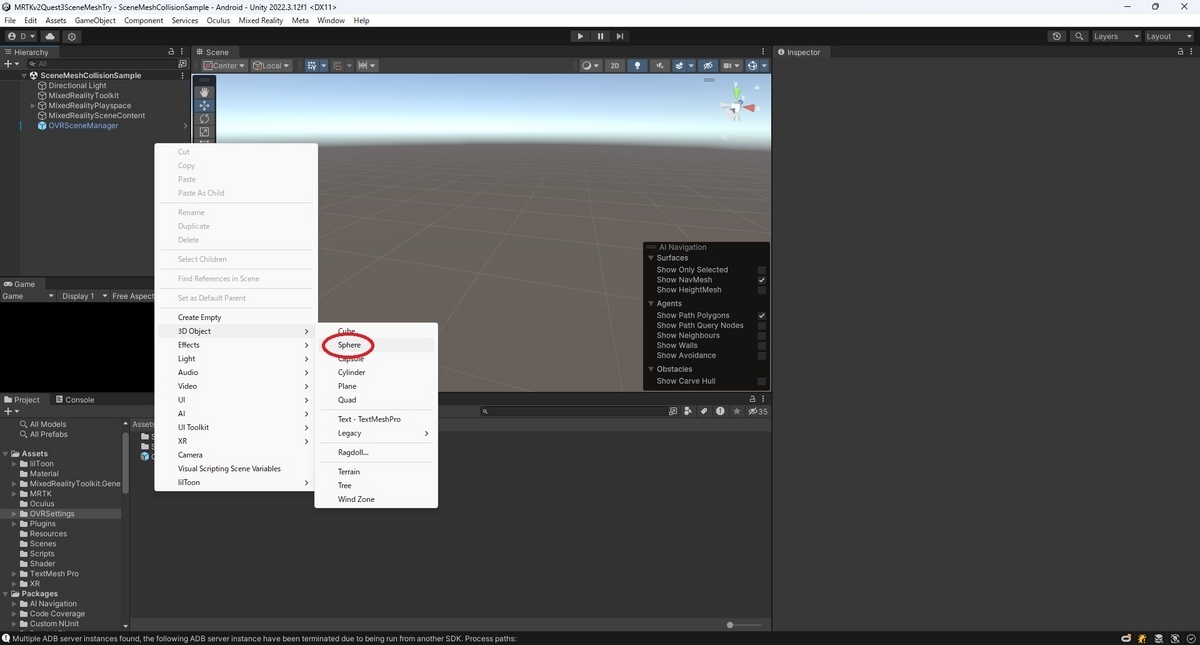Open scene picker icon beside Hierarchy search
1200x645 pixels.
pyautogui.click(x=182, y=64)
